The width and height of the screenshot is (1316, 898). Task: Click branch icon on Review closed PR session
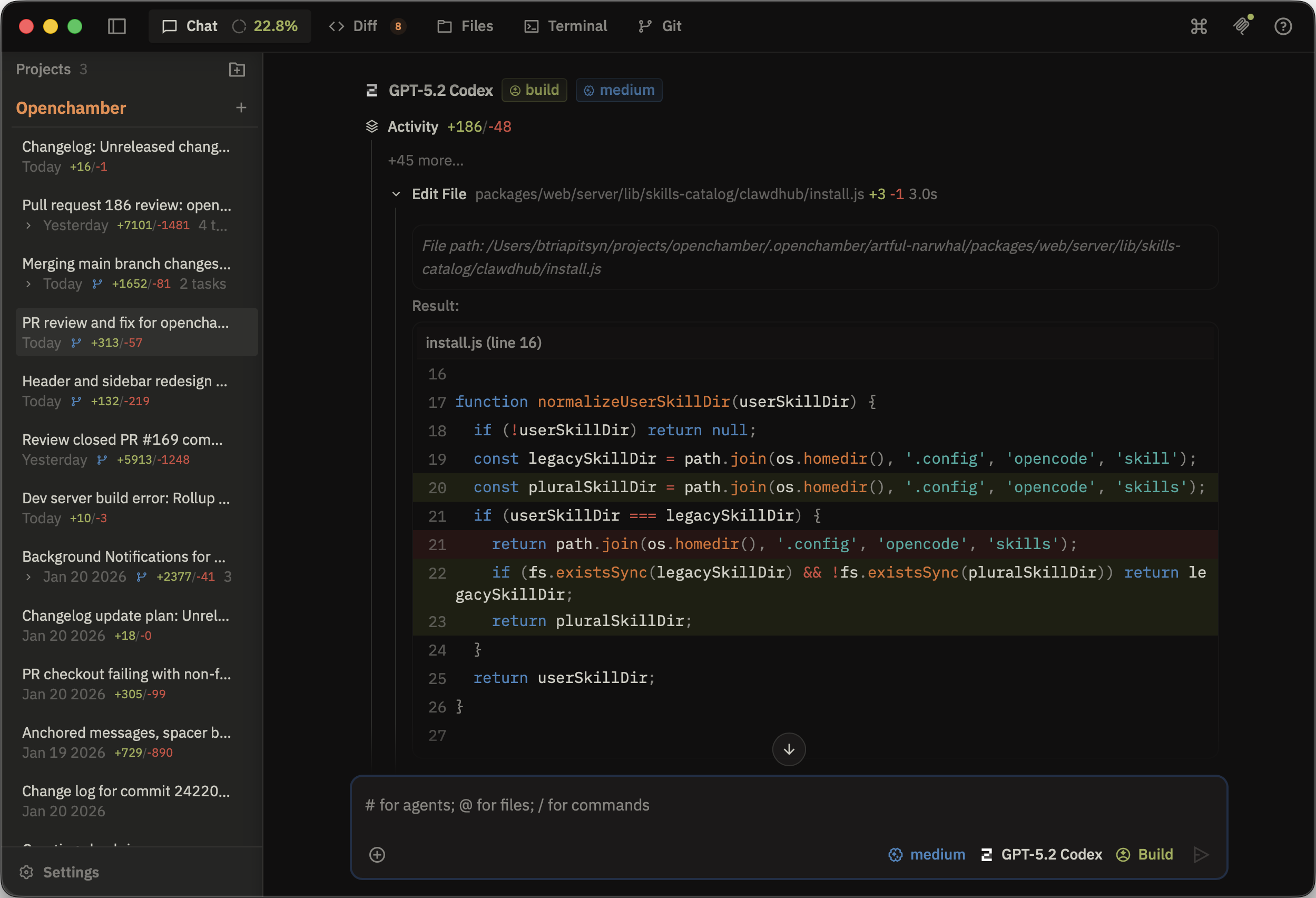(x=102, y=460)
